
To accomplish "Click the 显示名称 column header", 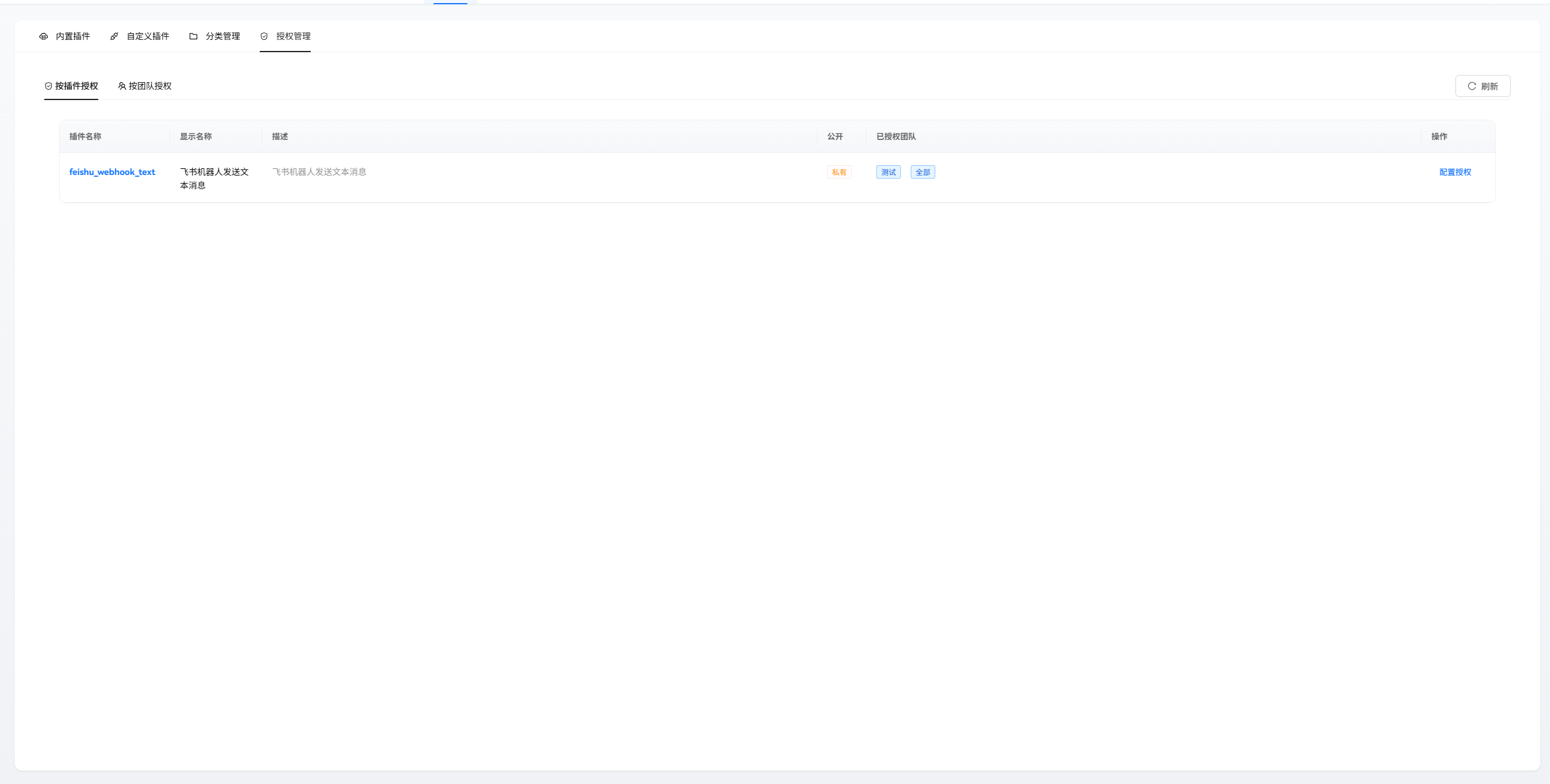I will [196, 136].
